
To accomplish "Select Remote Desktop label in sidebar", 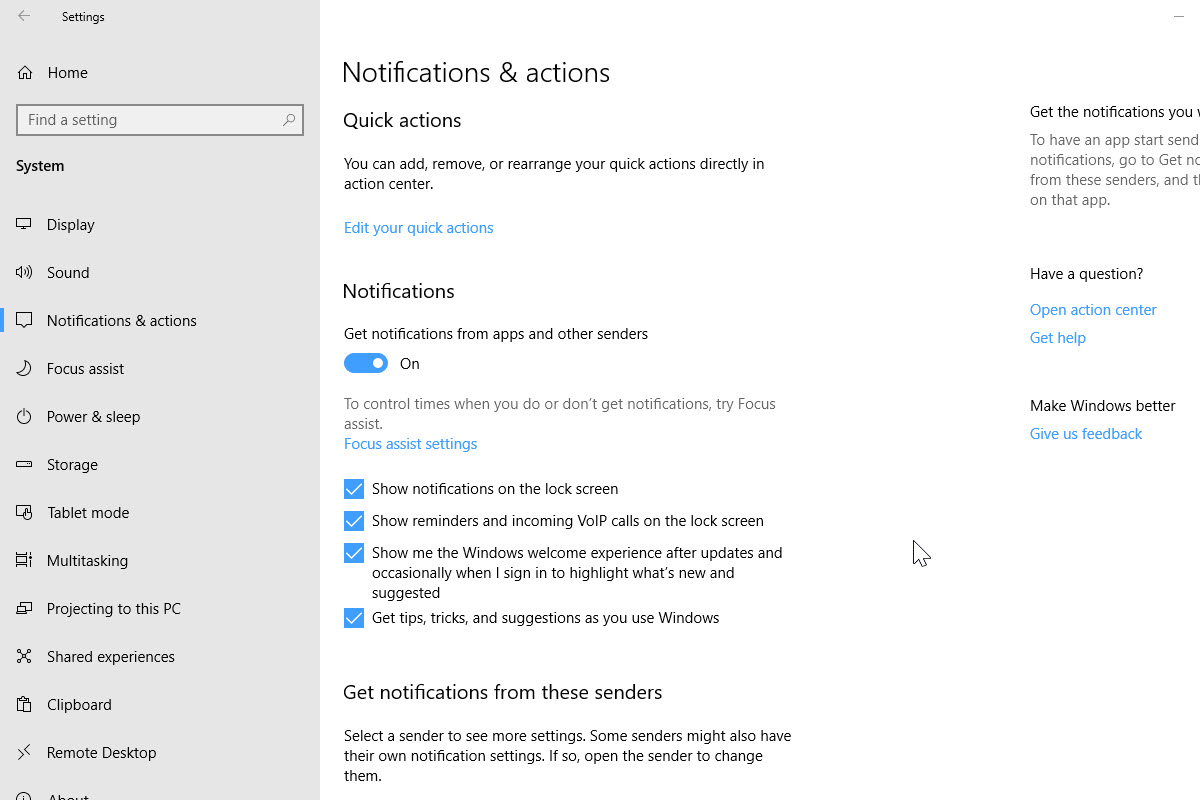I will pyautogui.click(x=102, y=752).
